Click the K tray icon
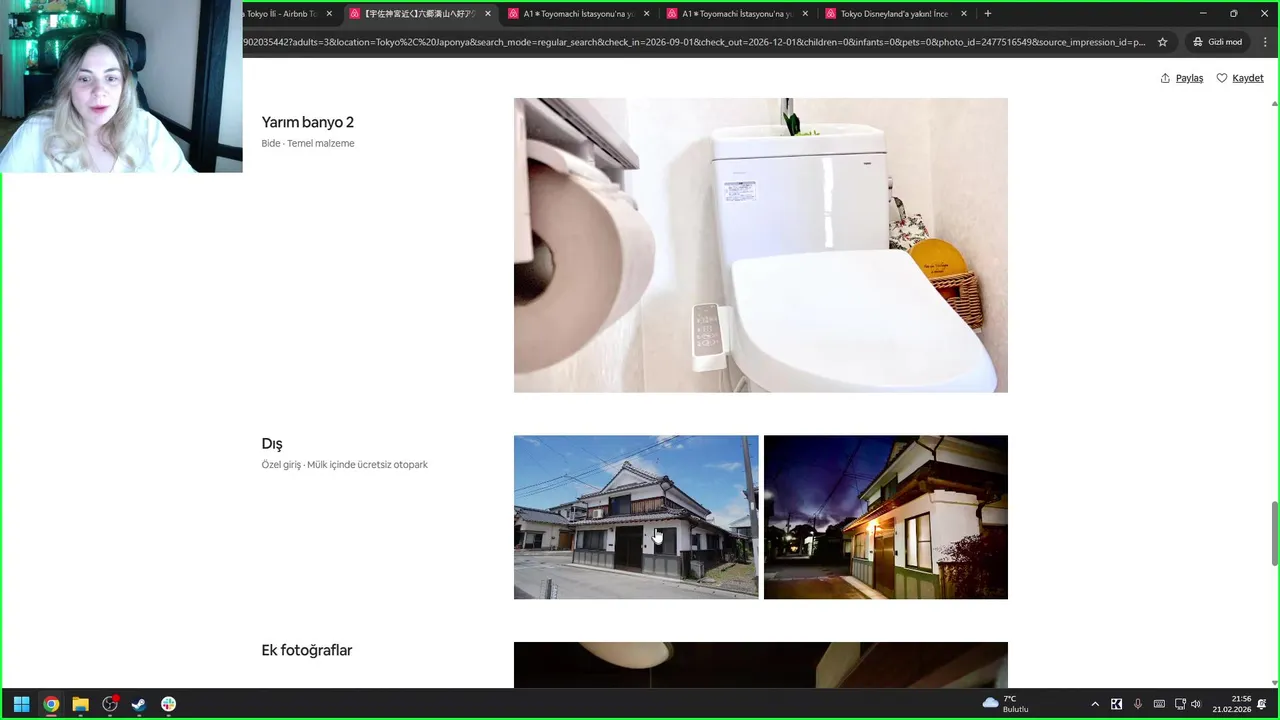The width and height of the screenshot is (1280, 720). [x=1116, y=704]
